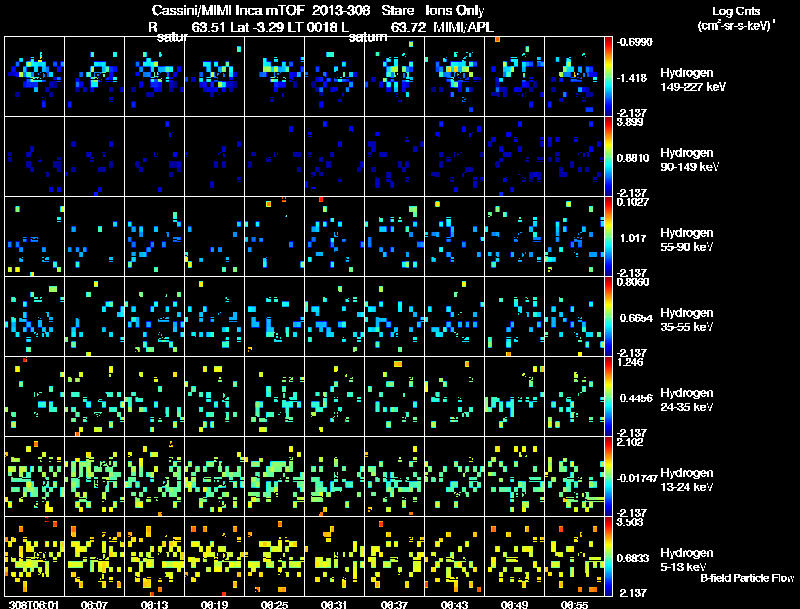This screenshot has height=609, width=800.
Task: Click the 'Hydrogen 24-35 keV' row label
Action: 687,400
